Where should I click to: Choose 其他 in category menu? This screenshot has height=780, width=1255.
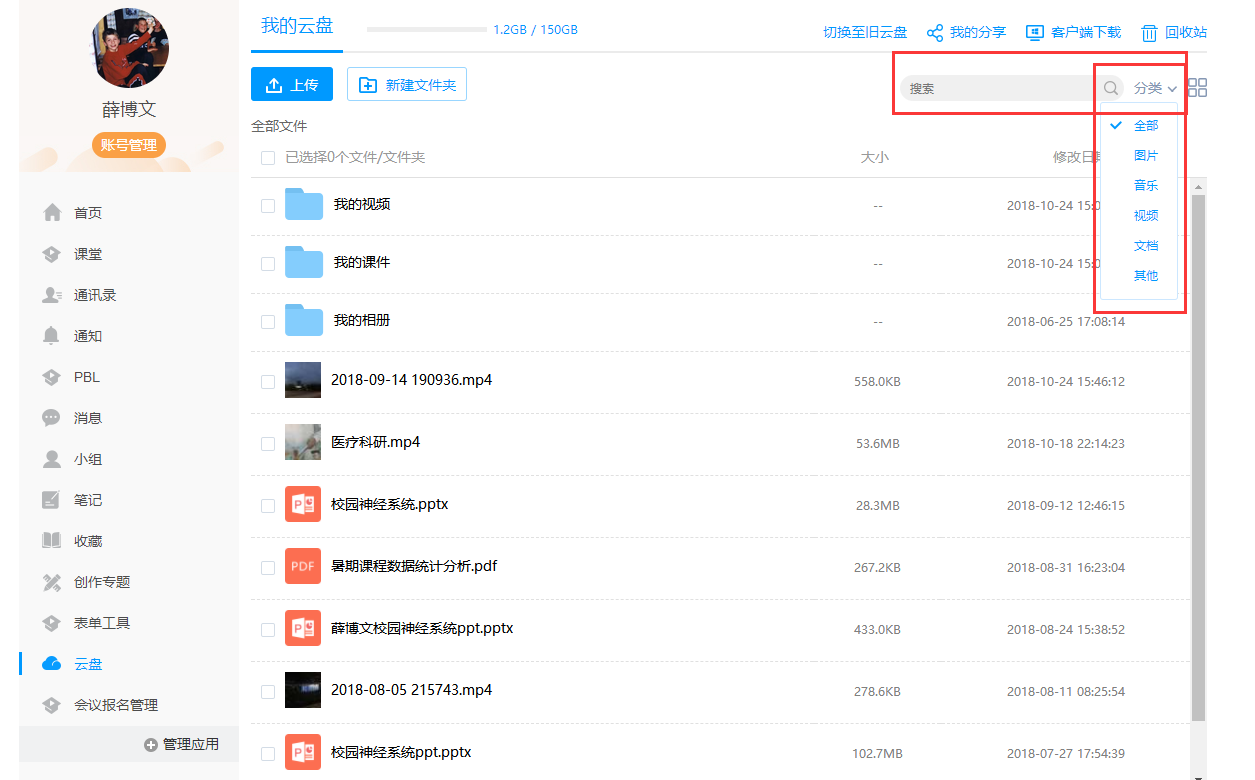click(x=1146, y=276)
